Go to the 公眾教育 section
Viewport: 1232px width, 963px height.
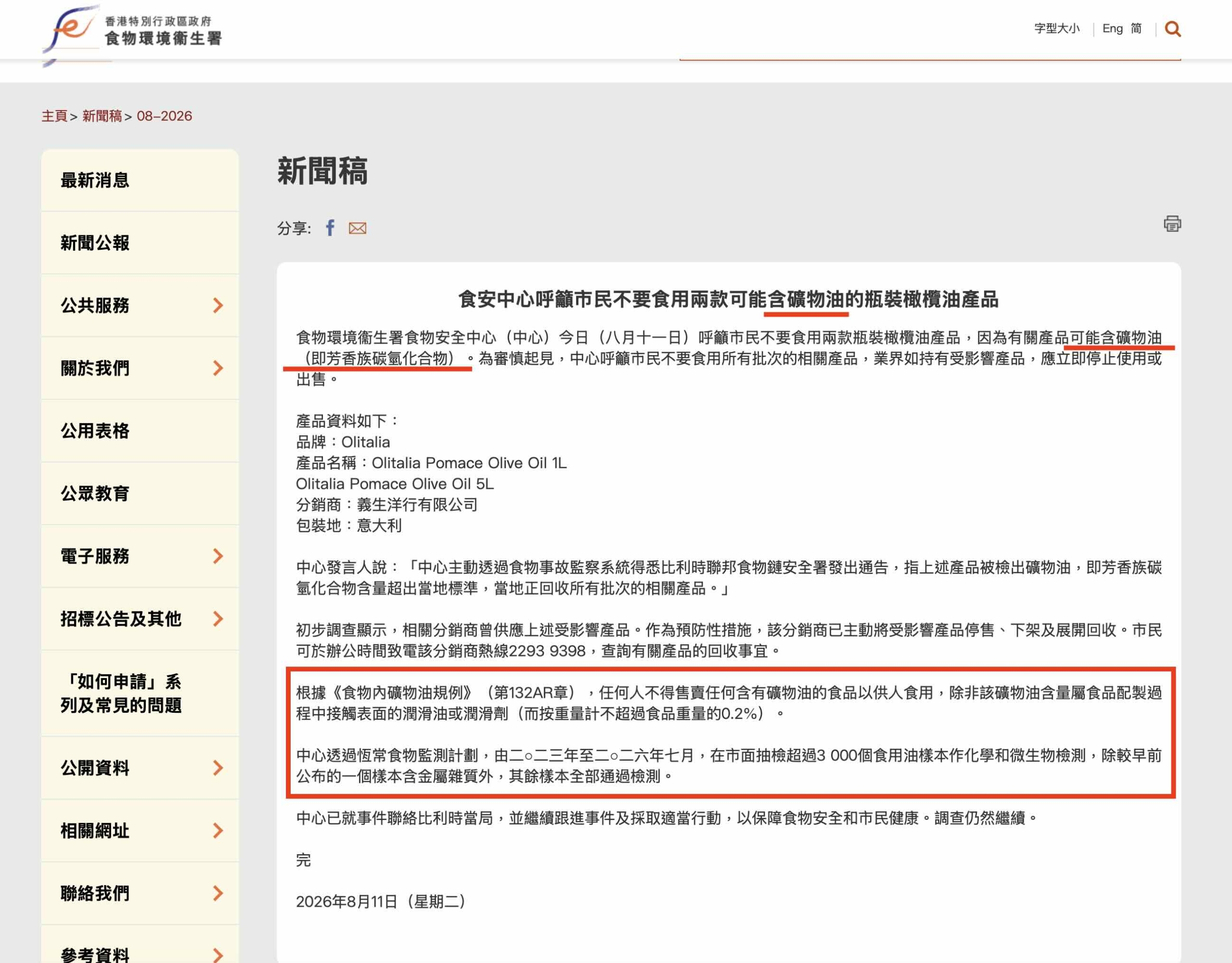tap(140, 494)
